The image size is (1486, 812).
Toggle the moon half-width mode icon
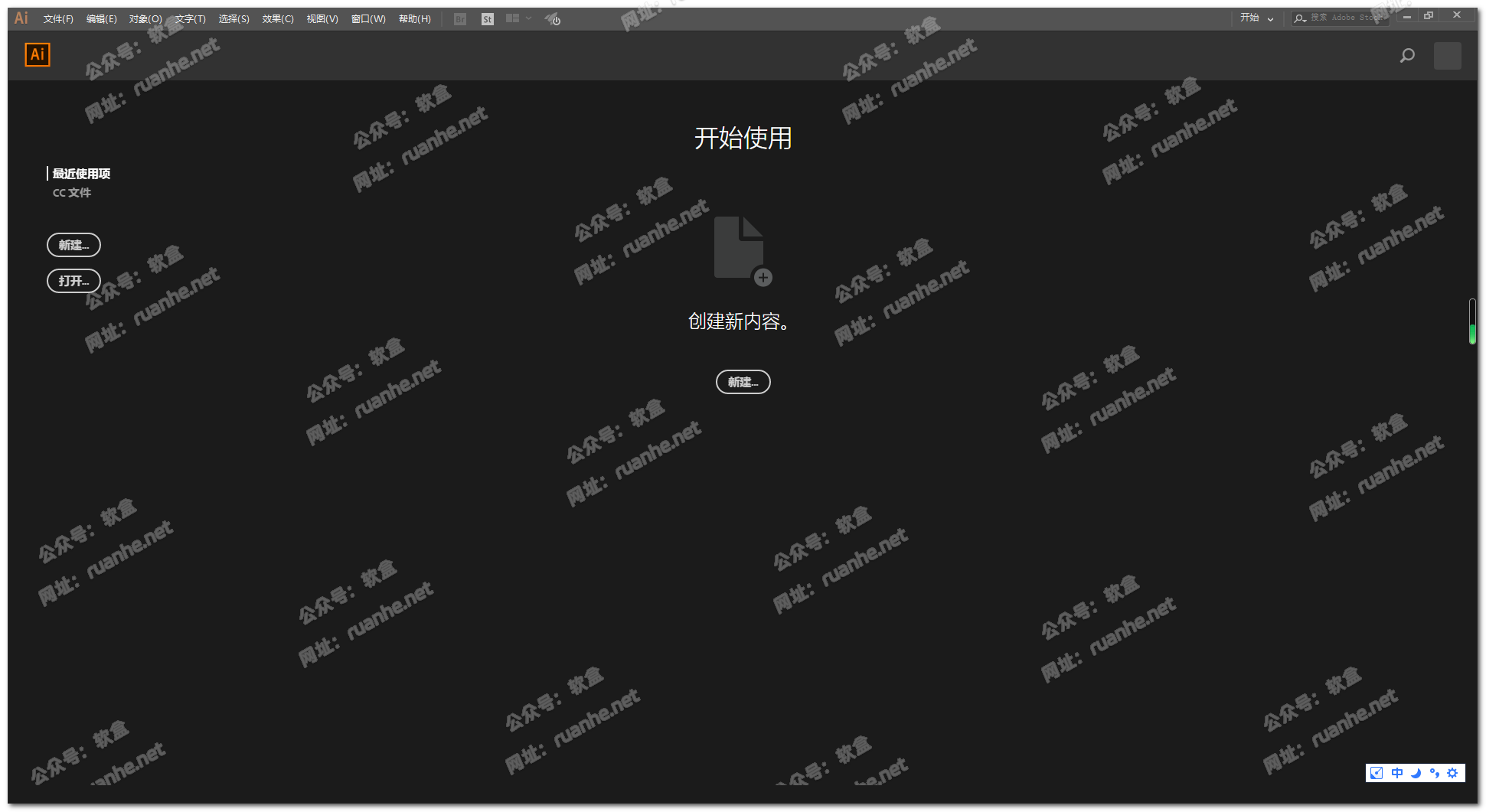(1416, 773)
